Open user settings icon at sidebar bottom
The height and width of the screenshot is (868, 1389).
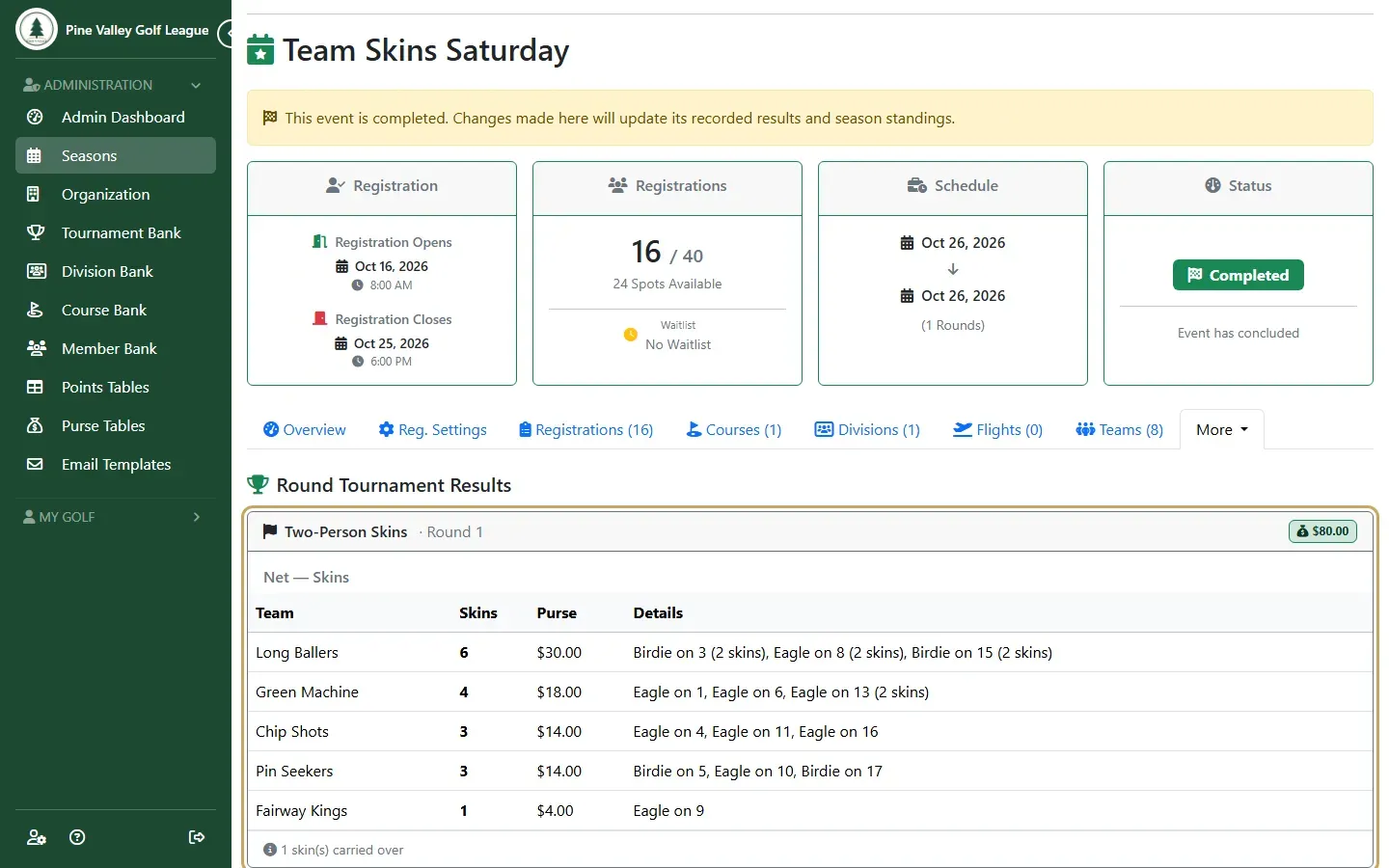point(37,837)
